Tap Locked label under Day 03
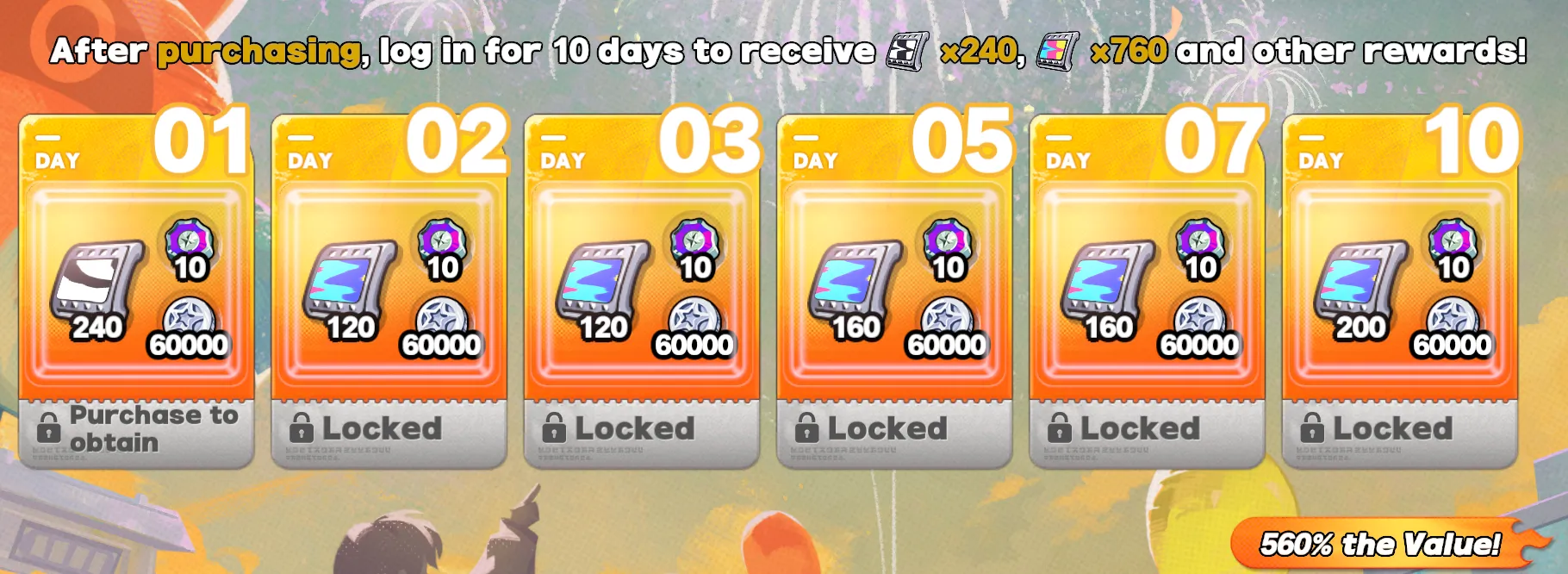This screenshot has width=1568, height=574. 634,428
